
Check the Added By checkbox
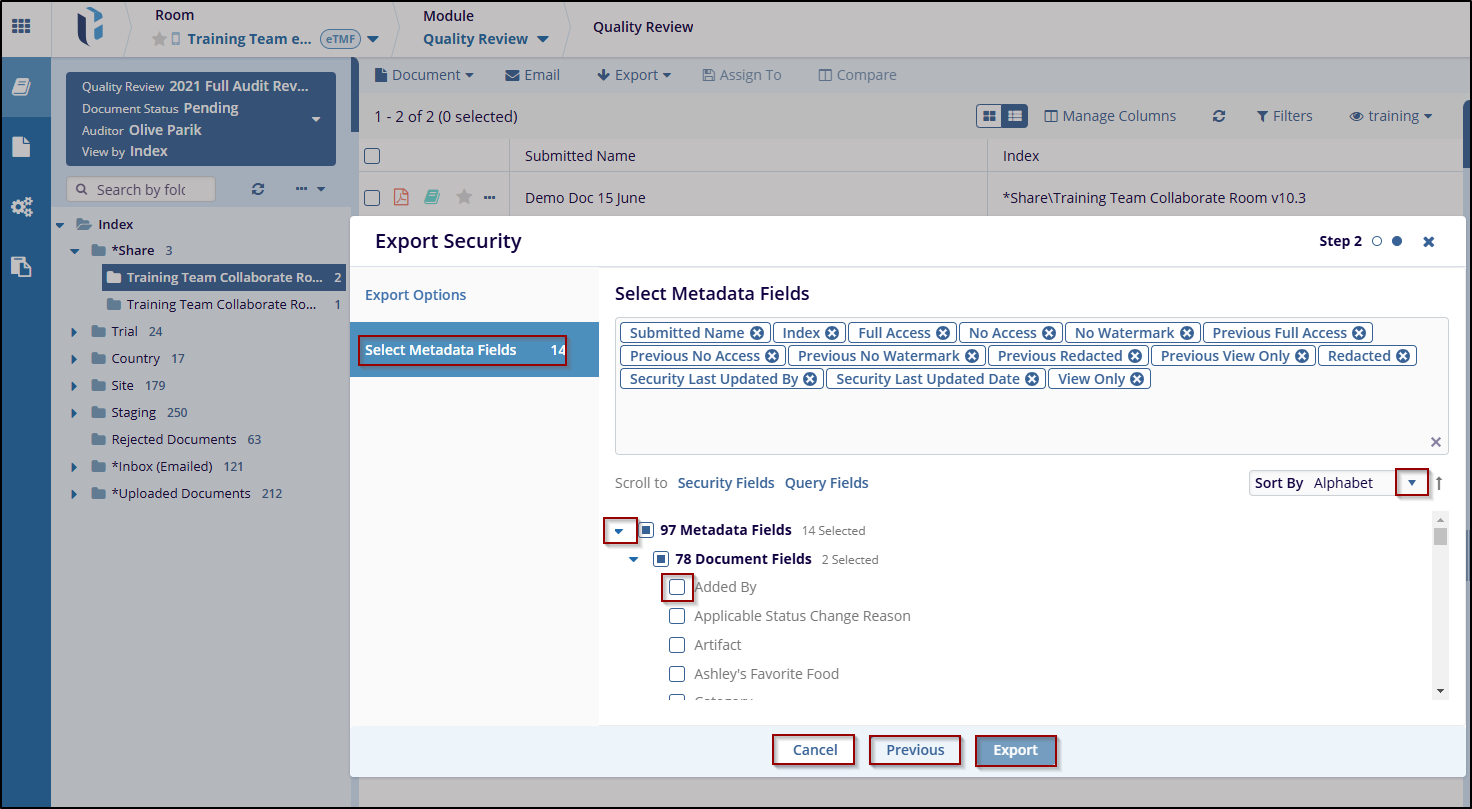(677, 587)
